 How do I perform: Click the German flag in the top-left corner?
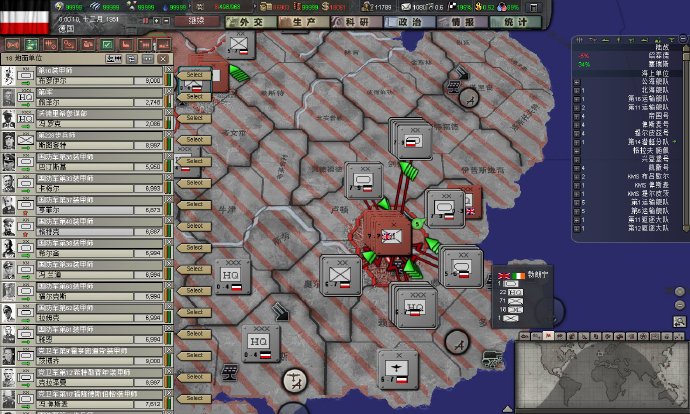[25, 17]
